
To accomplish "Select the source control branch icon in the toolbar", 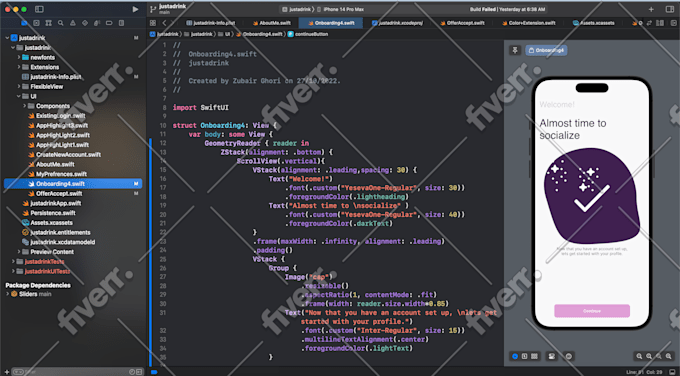I will 153,9.
